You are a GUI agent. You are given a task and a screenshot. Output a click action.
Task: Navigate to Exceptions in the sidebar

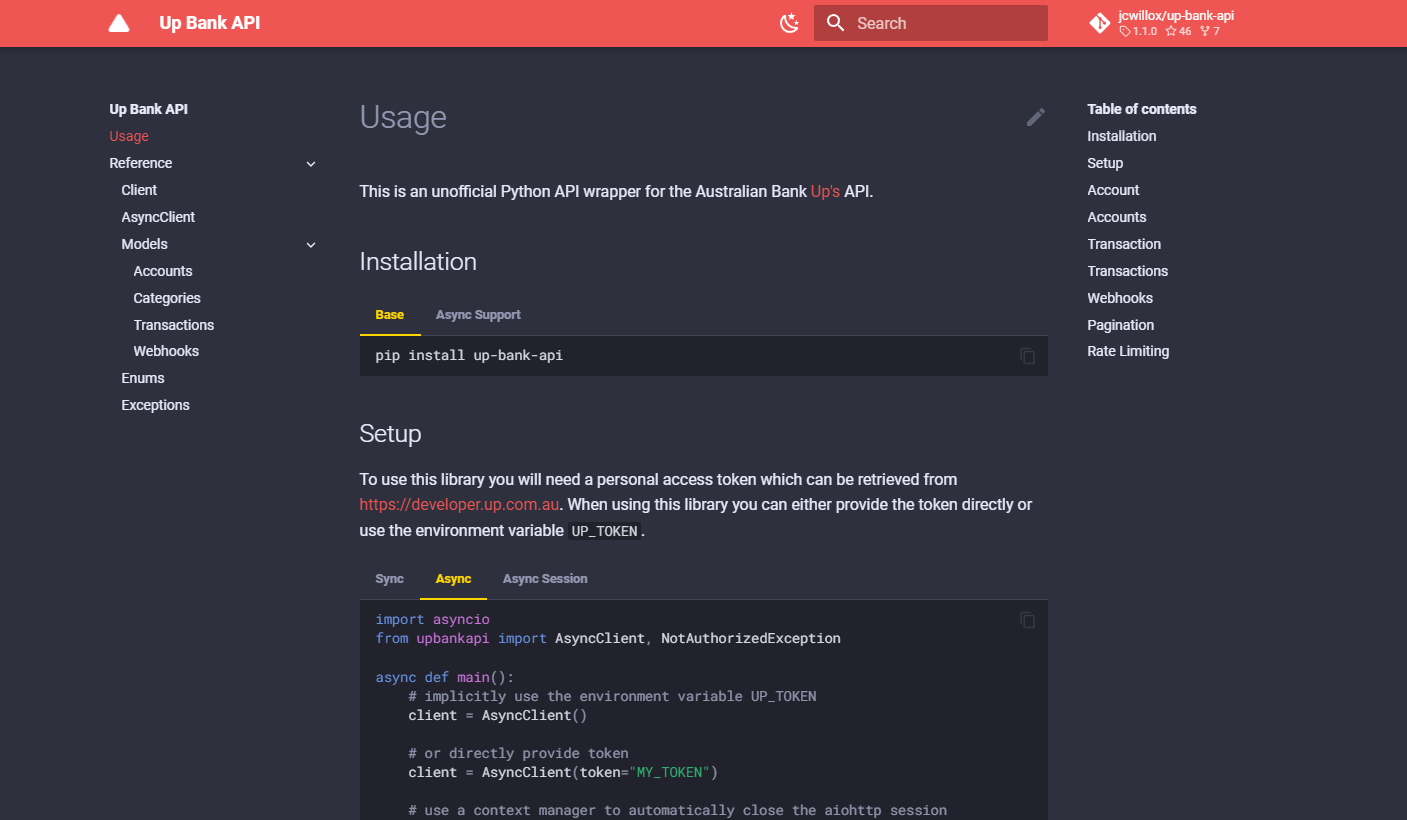coord(155,405)
